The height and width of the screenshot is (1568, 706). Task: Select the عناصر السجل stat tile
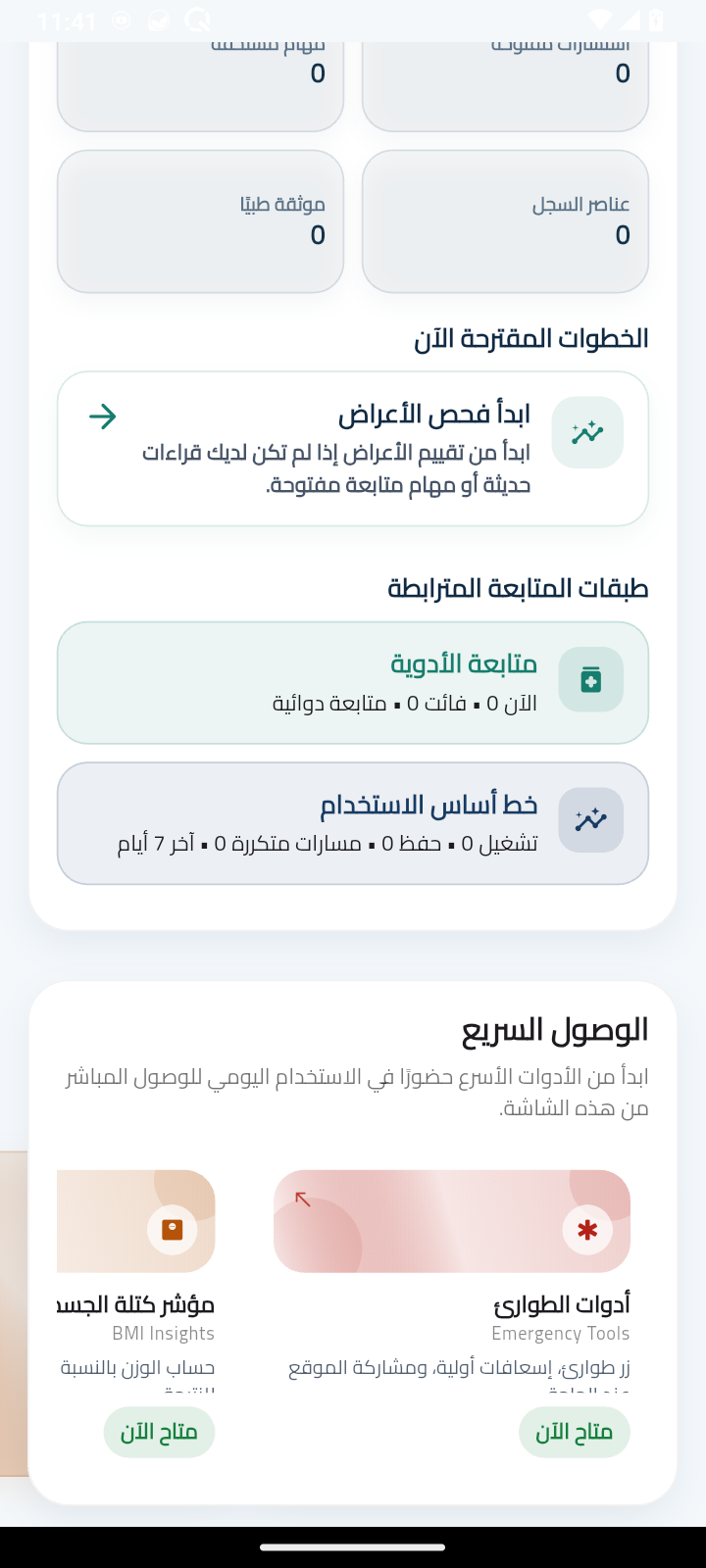[x=505, y=221]
